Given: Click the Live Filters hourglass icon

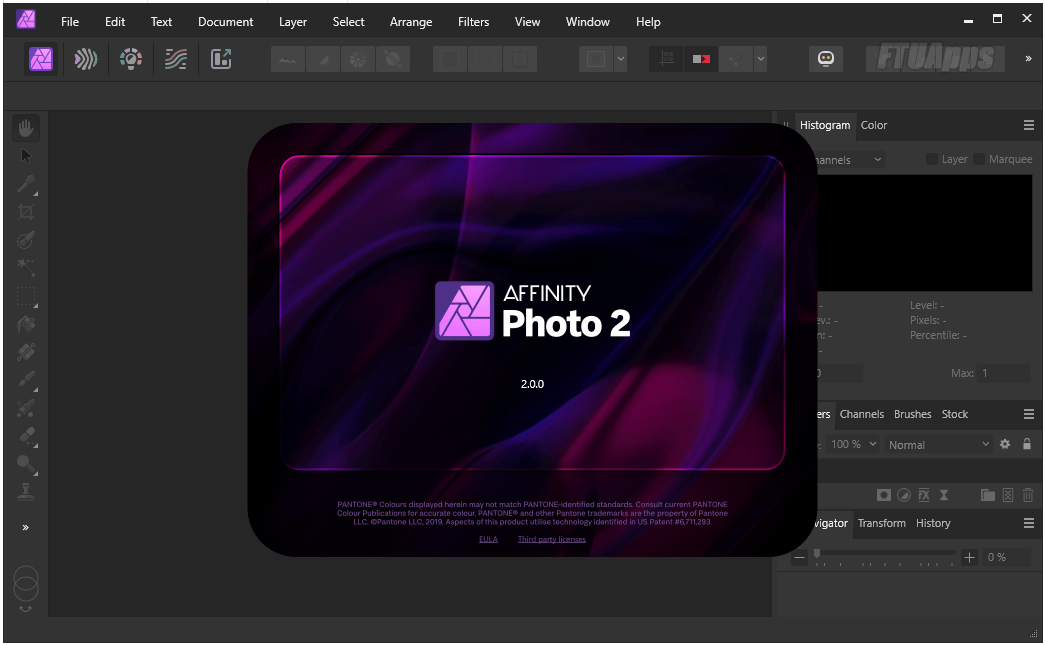Looking at the screenshot, I should tap(944, 495).
